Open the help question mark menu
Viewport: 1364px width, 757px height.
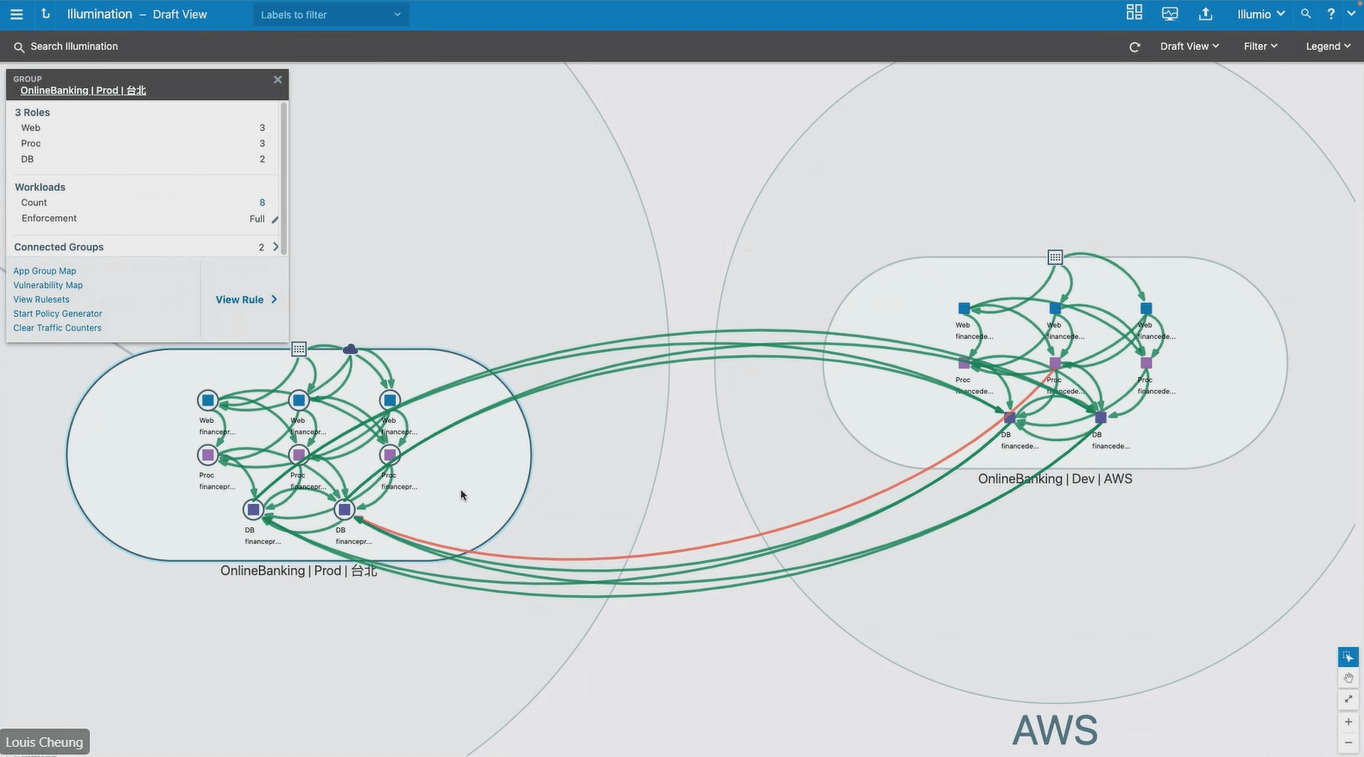[x=1331, y=14]
